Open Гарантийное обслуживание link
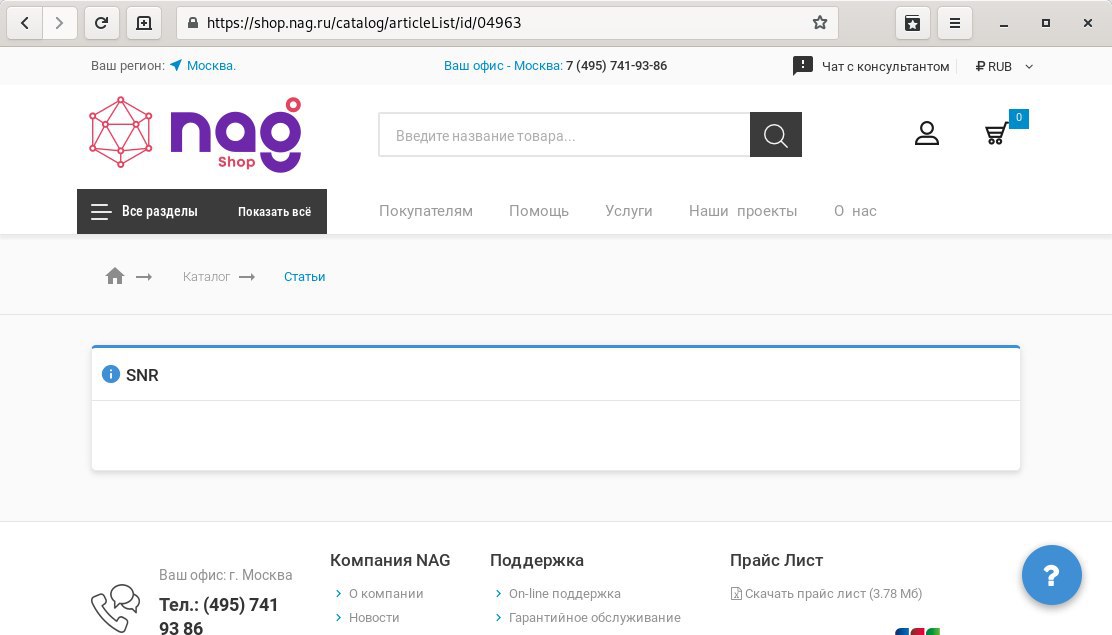Screen dimensions: 1112x635 point(594,618)
